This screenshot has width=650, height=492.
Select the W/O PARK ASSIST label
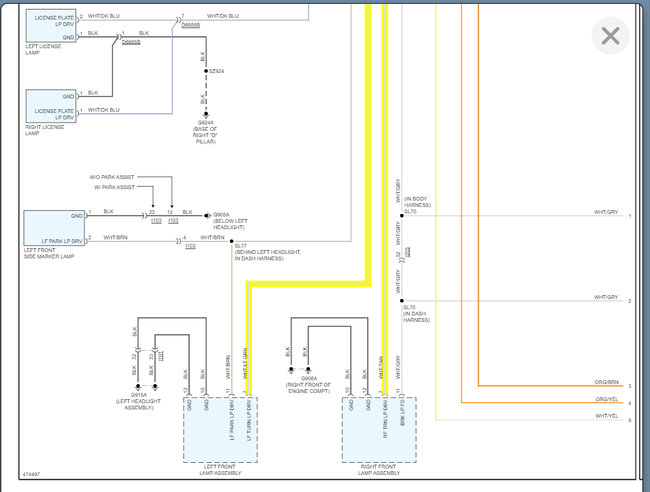tap(112, 177)
